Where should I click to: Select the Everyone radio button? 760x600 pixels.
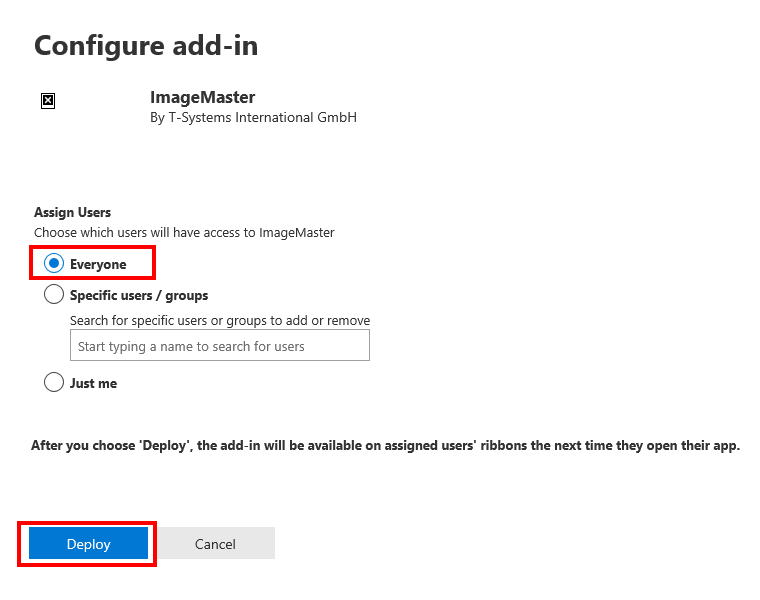54,263
